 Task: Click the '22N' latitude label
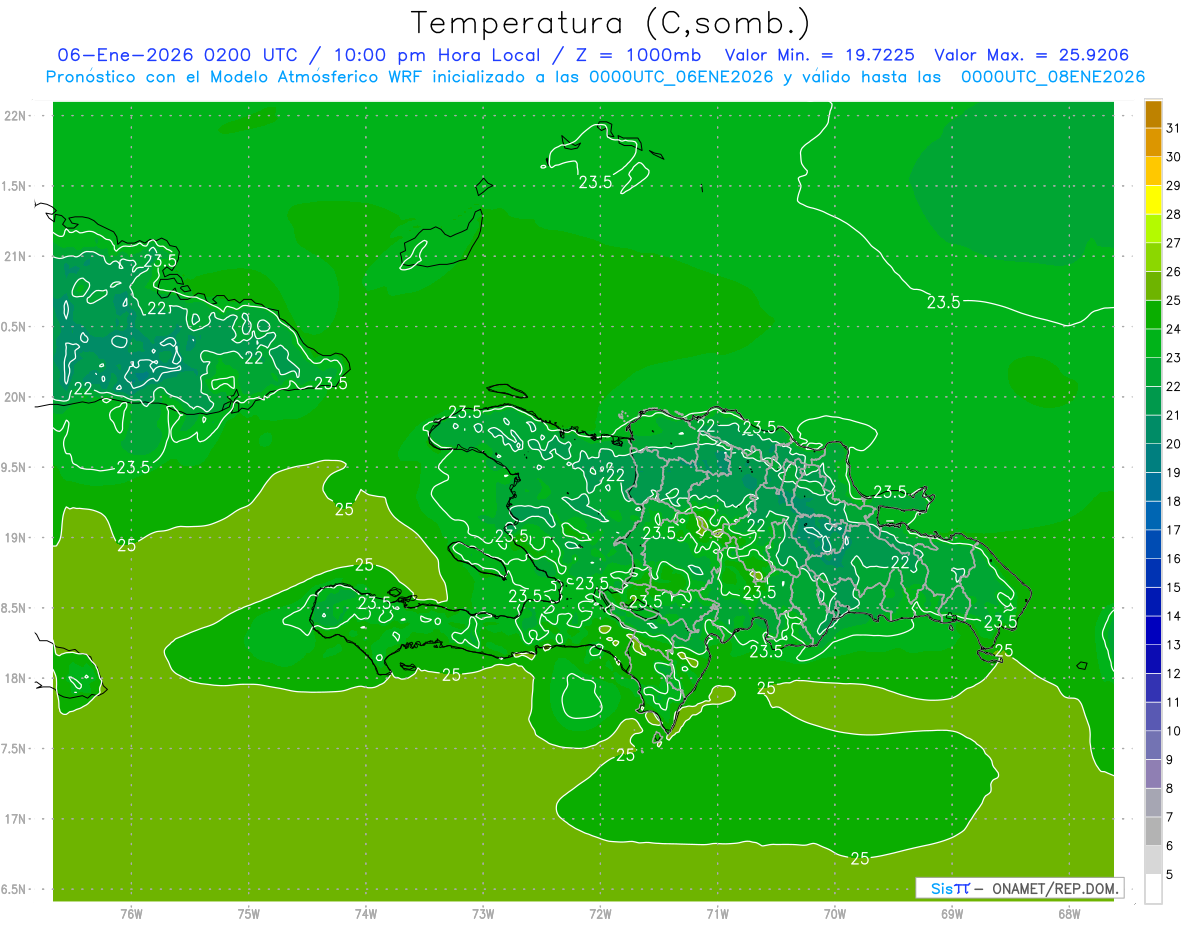[x=16, y=116]
